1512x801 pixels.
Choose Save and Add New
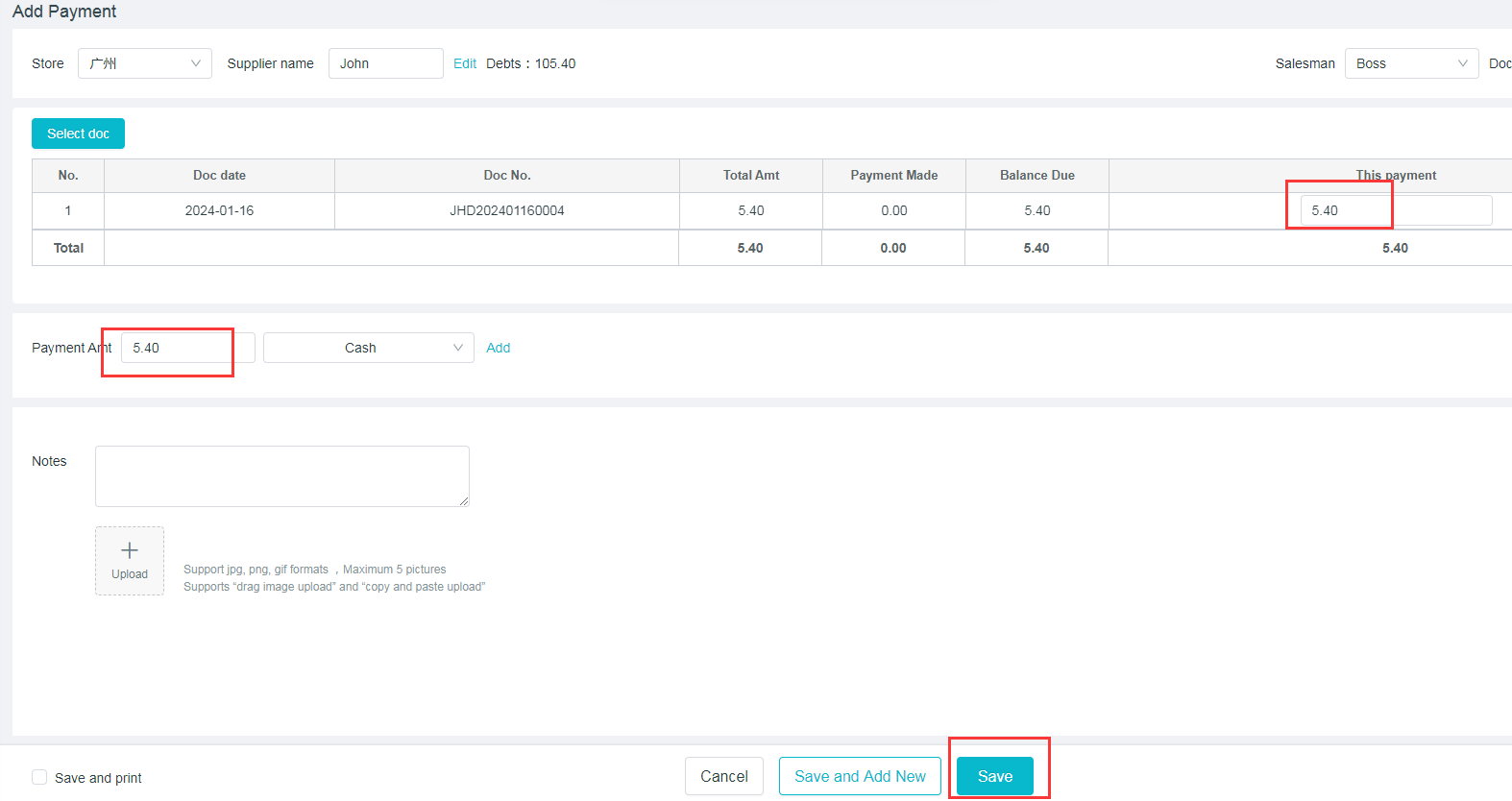[860, 776]
